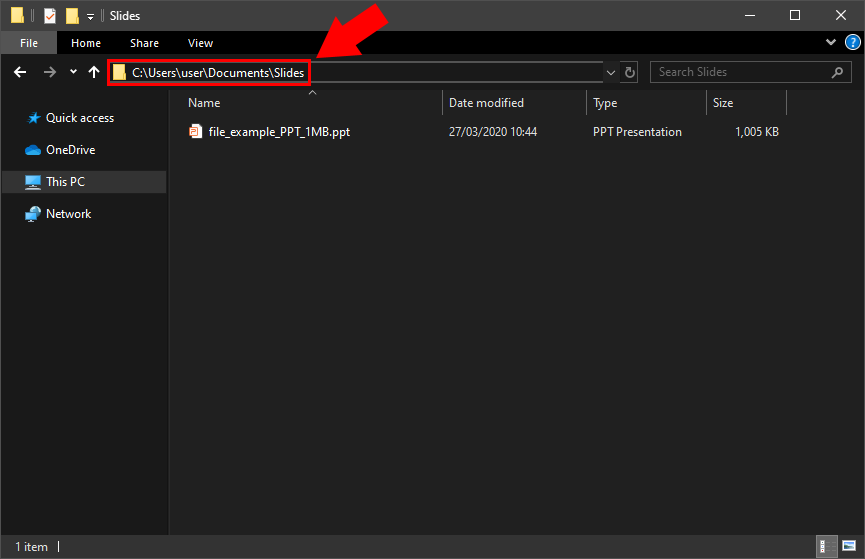865x559 pixels.
Task: Expand the address bar history dropdown
Action: tap(611, 72)
